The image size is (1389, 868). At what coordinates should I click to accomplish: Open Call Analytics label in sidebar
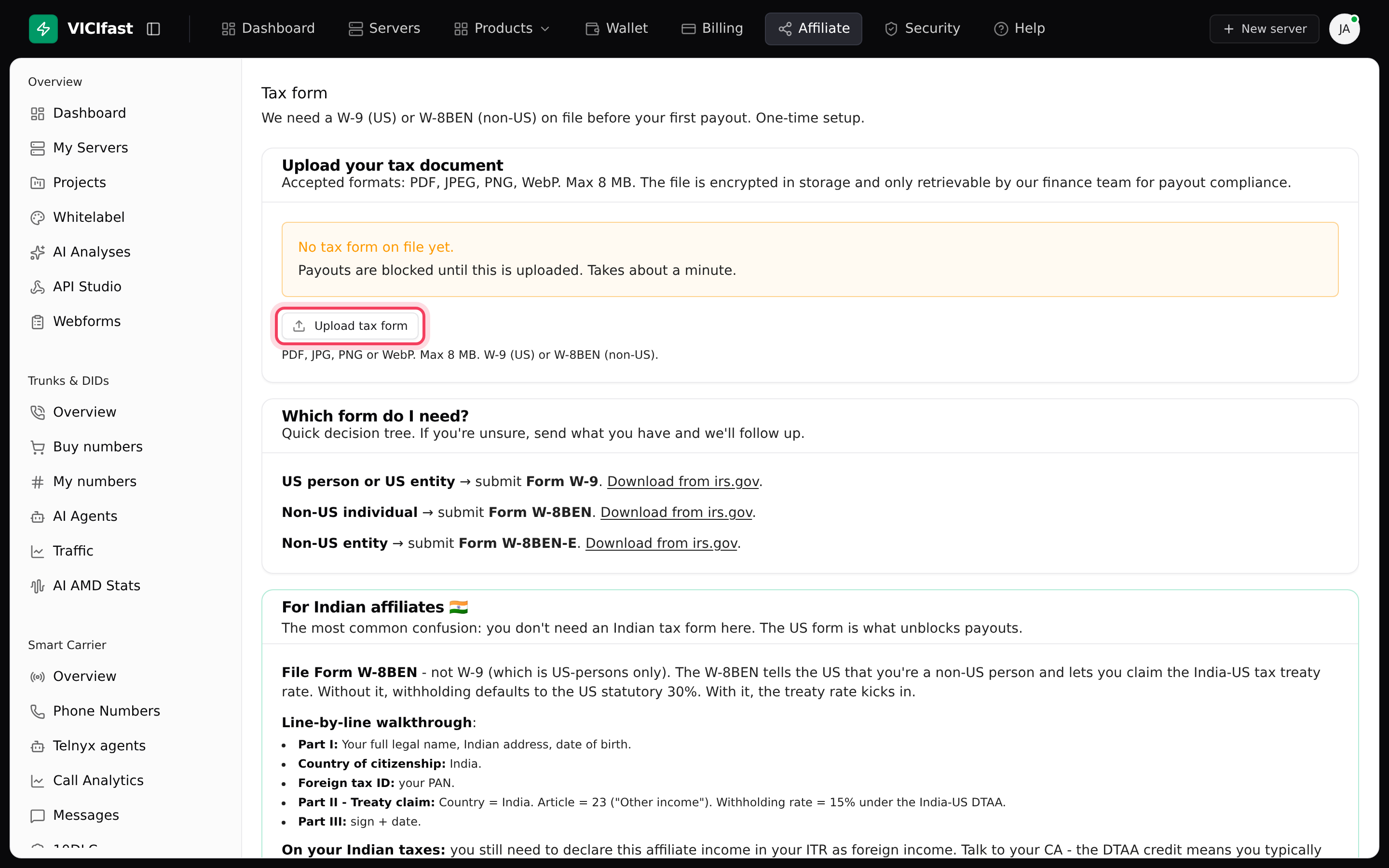point(98,781)
